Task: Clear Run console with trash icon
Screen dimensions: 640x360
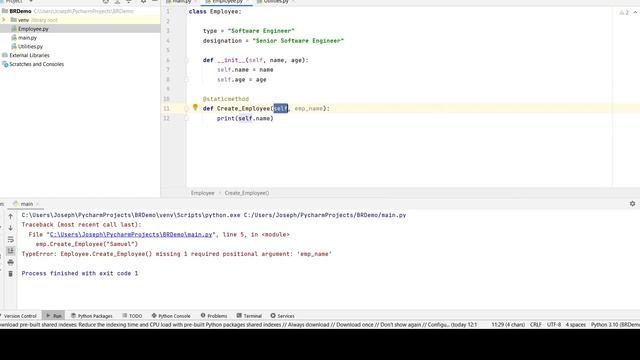Action: click(11, 273)
